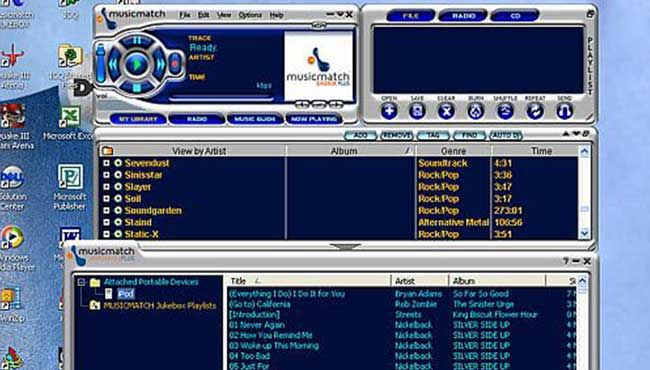Select the RADIO playlist source tab

(x=463, y=16)
